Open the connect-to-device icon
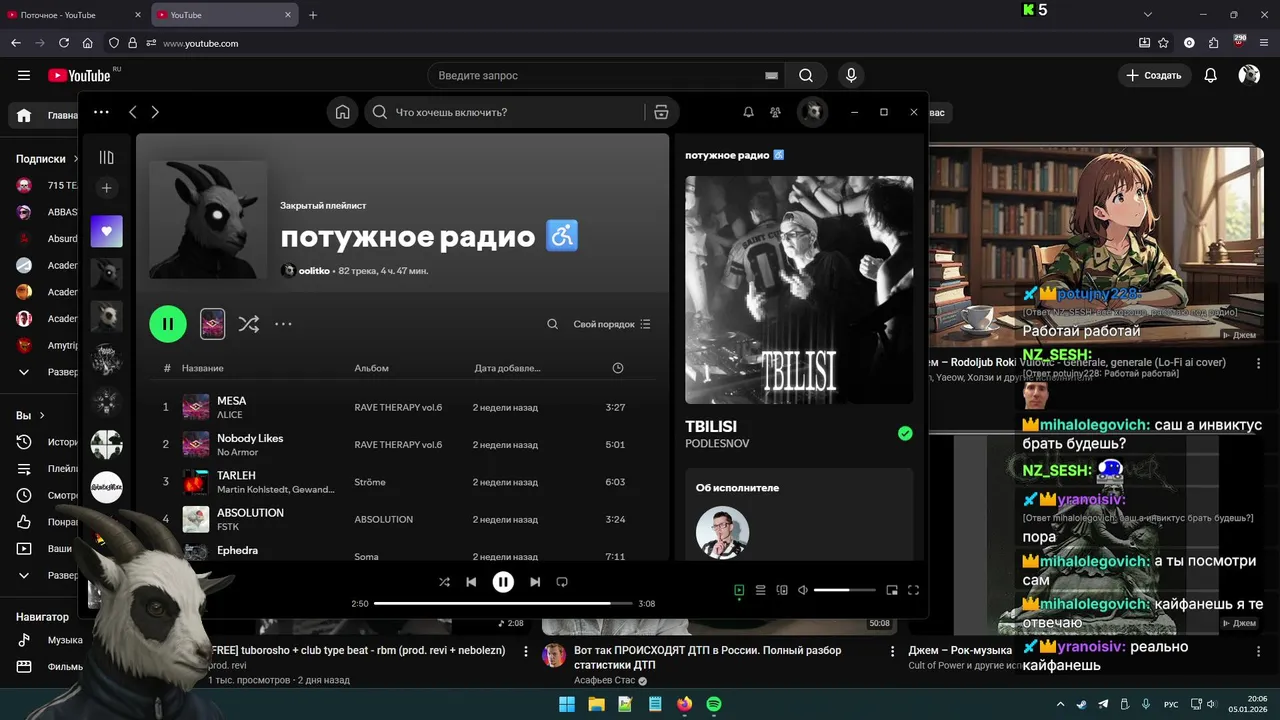Viewport: 1280px width, 720px height. point(782,590)
